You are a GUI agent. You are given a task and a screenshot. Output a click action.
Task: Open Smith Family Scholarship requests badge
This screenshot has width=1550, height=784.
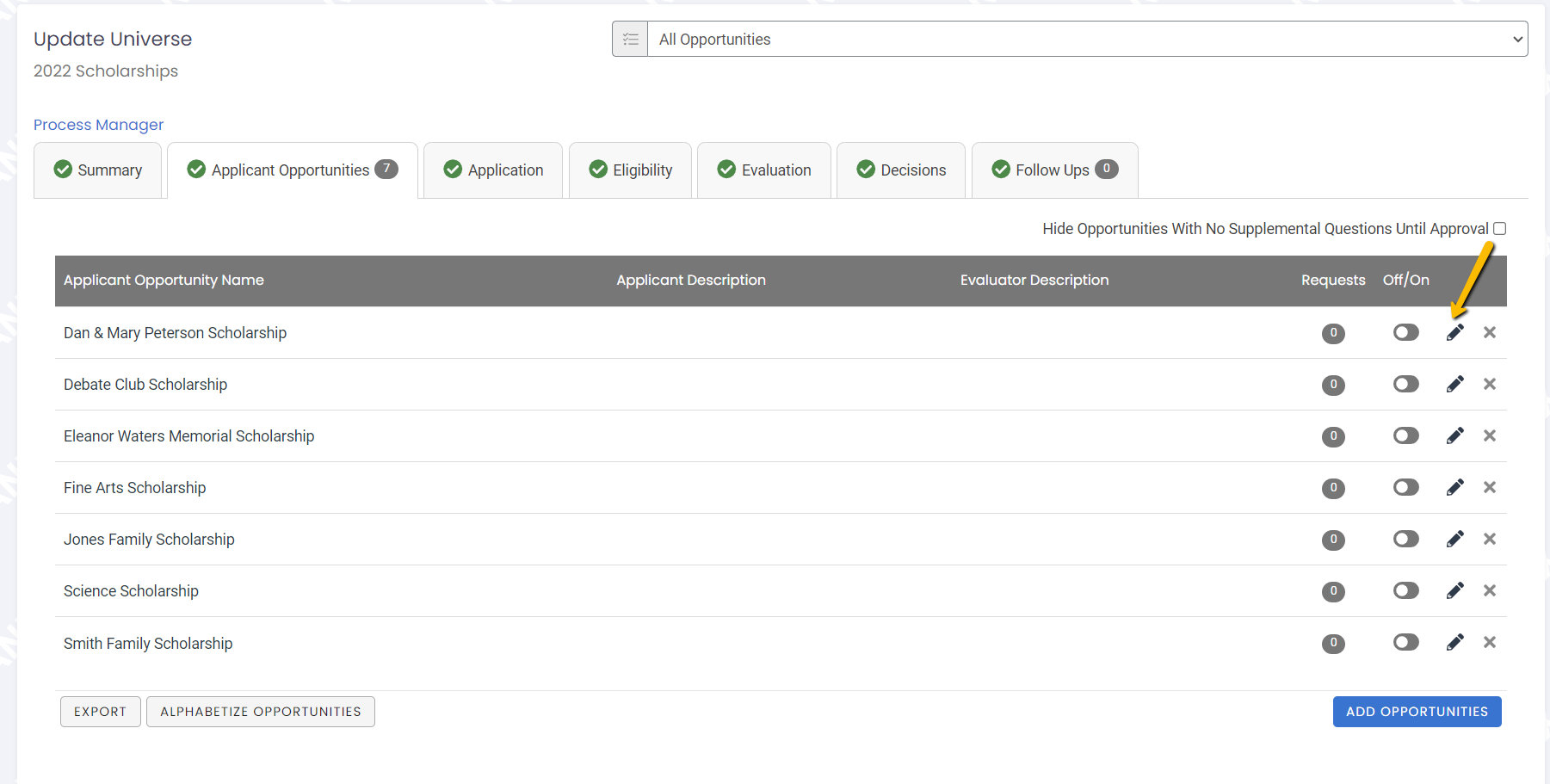1333,643
